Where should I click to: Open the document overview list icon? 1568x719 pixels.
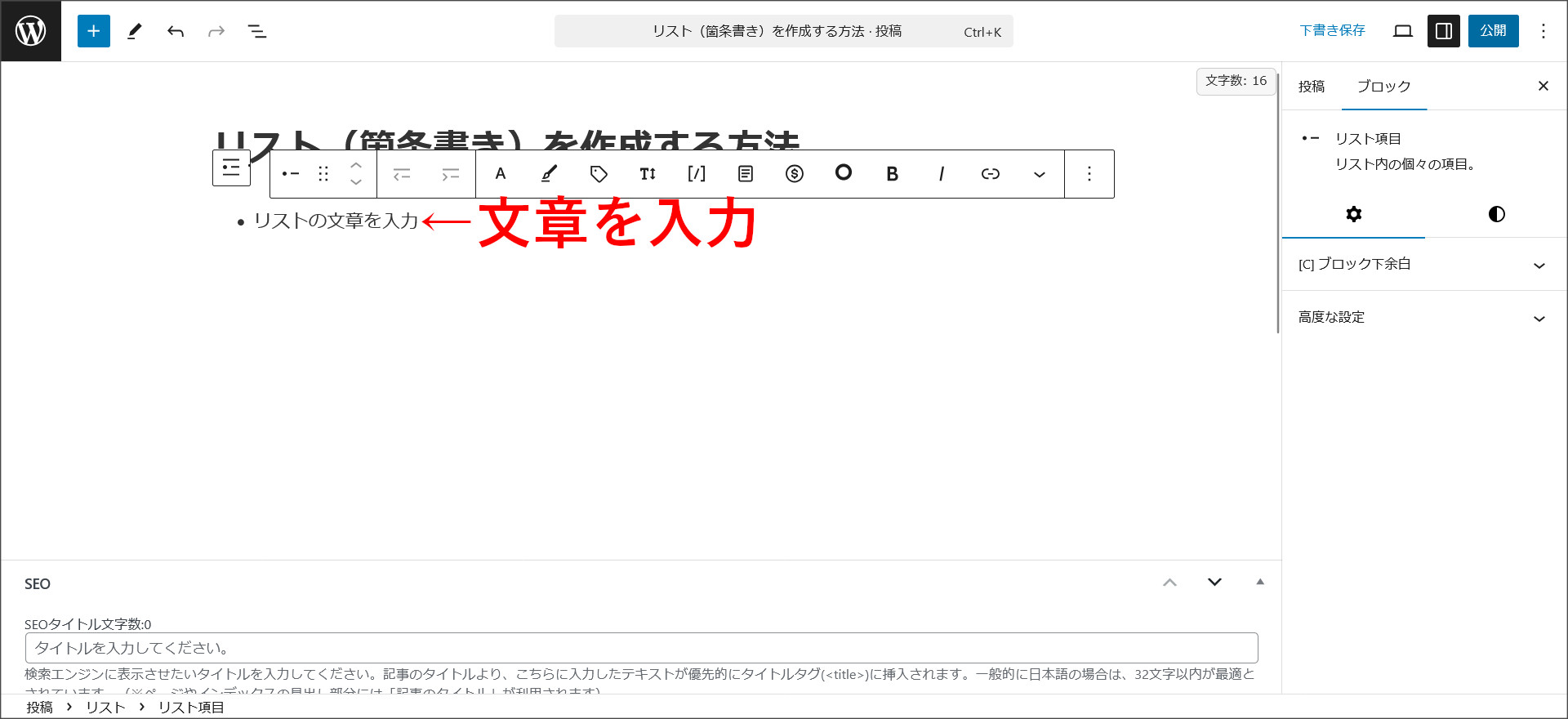(257, 31)
